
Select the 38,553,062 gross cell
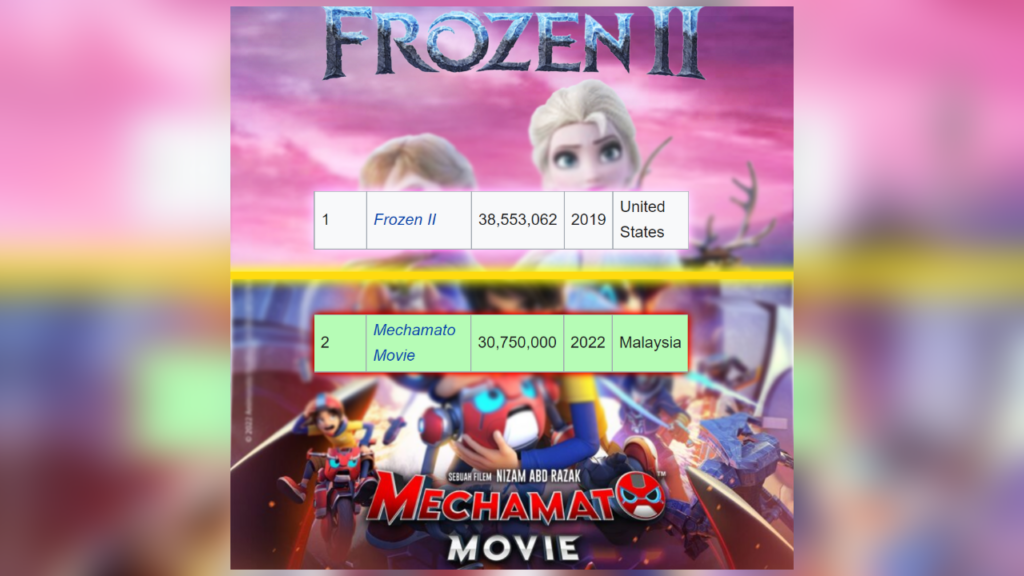[x=517, y=220]
